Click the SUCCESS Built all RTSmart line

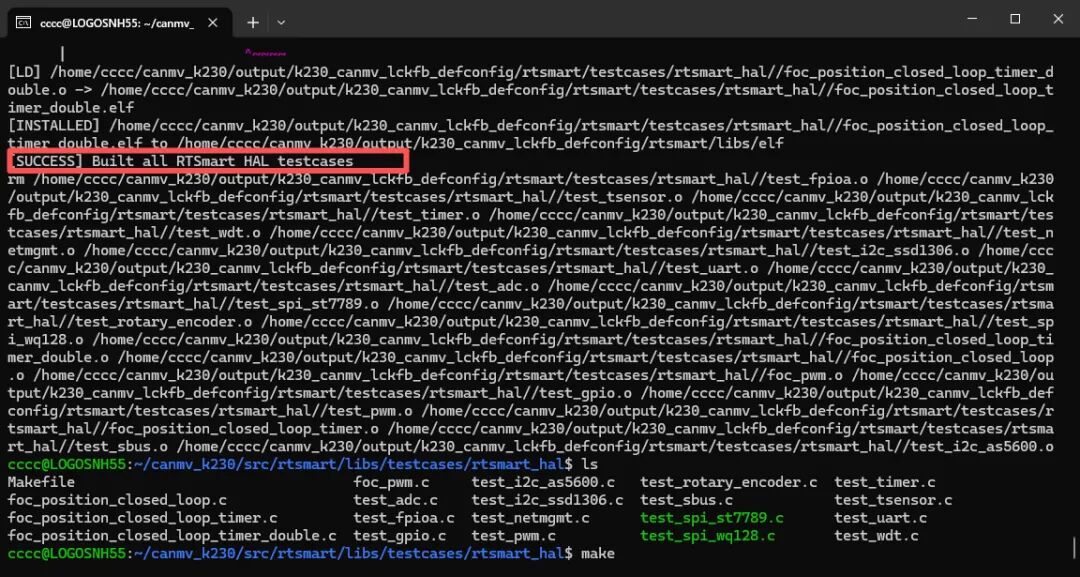click(208, 161)
